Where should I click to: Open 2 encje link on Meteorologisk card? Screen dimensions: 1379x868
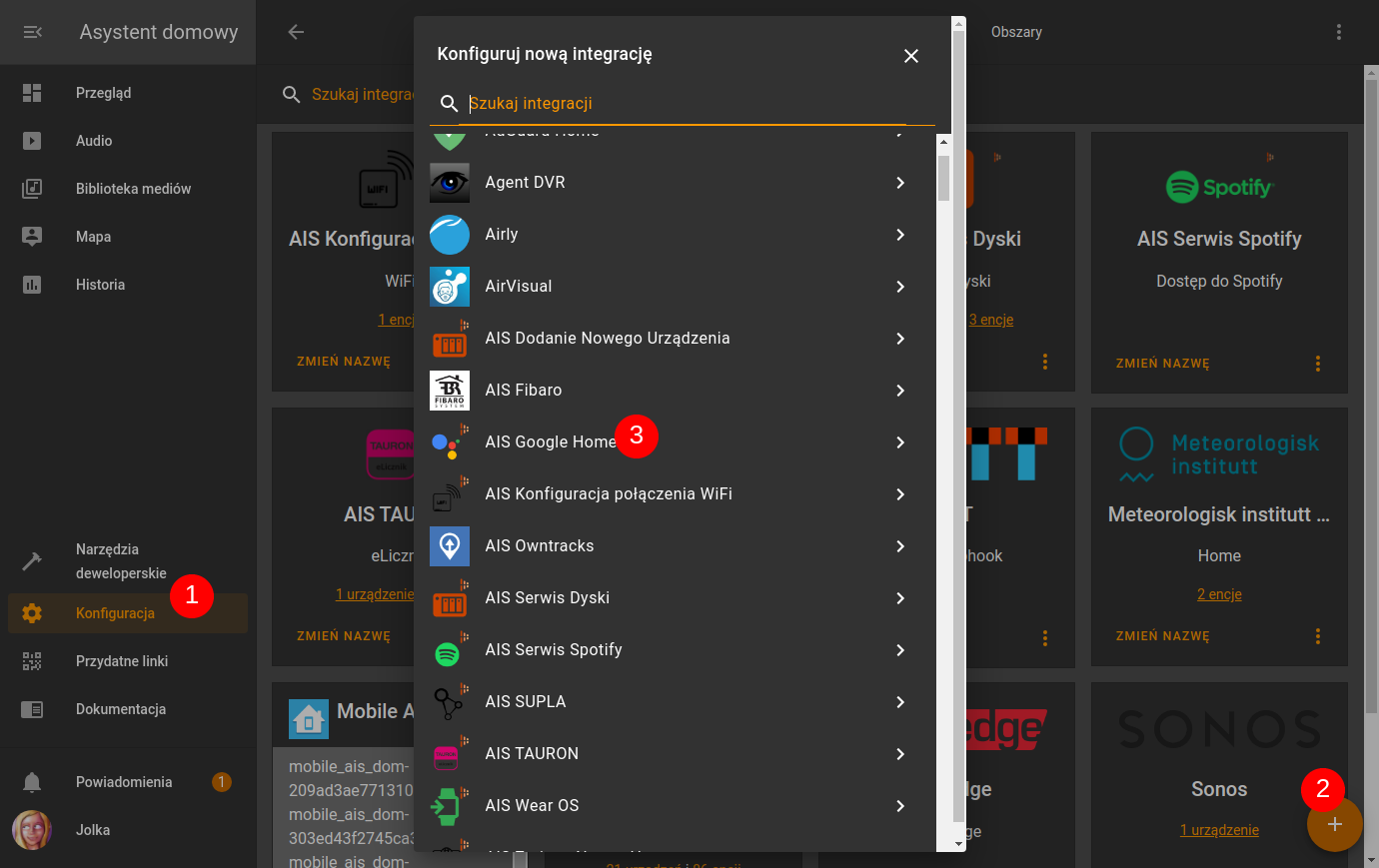click(x=1219, y=594)
